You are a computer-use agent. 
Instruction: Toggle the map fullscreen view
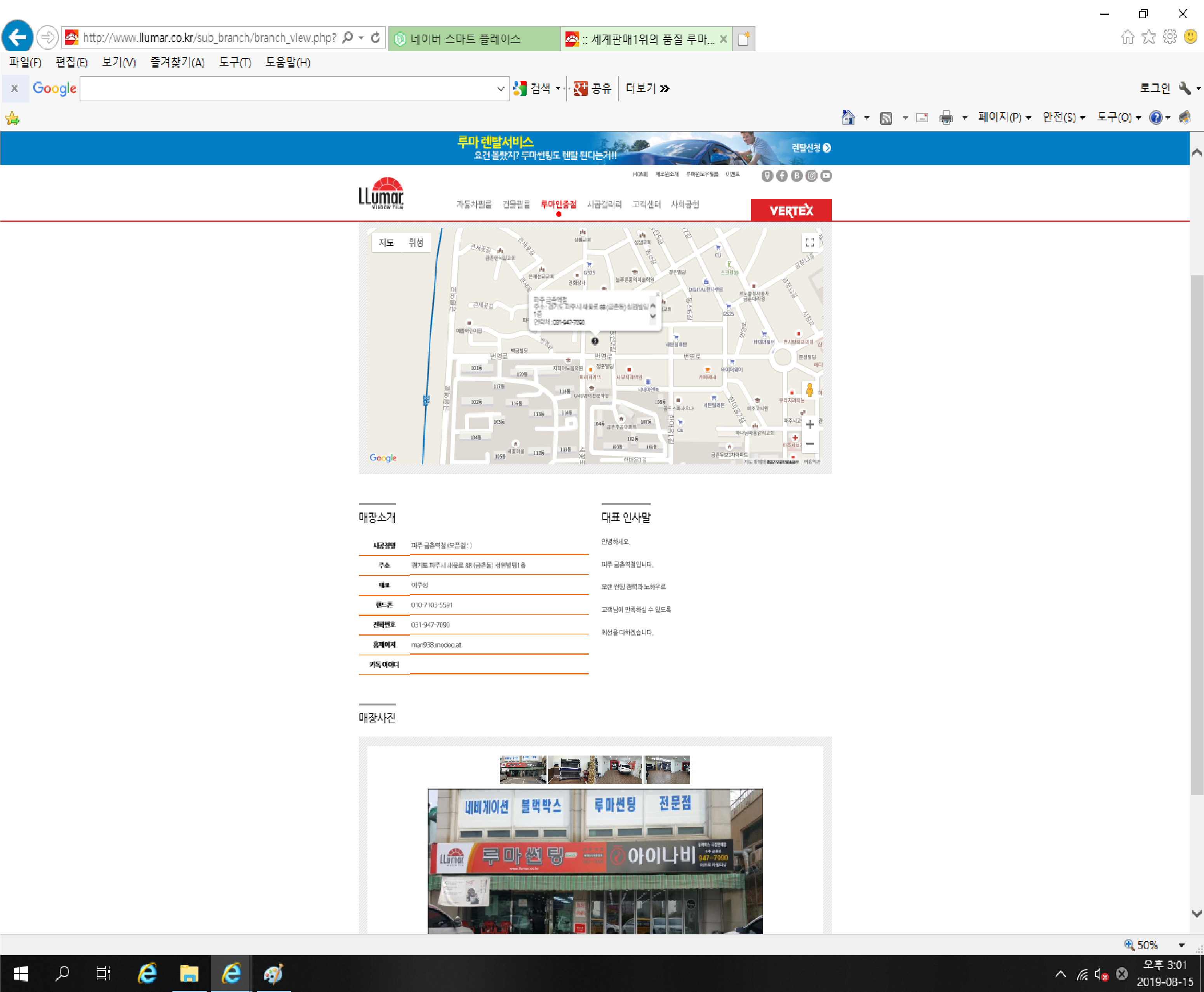tap(810, 242)
